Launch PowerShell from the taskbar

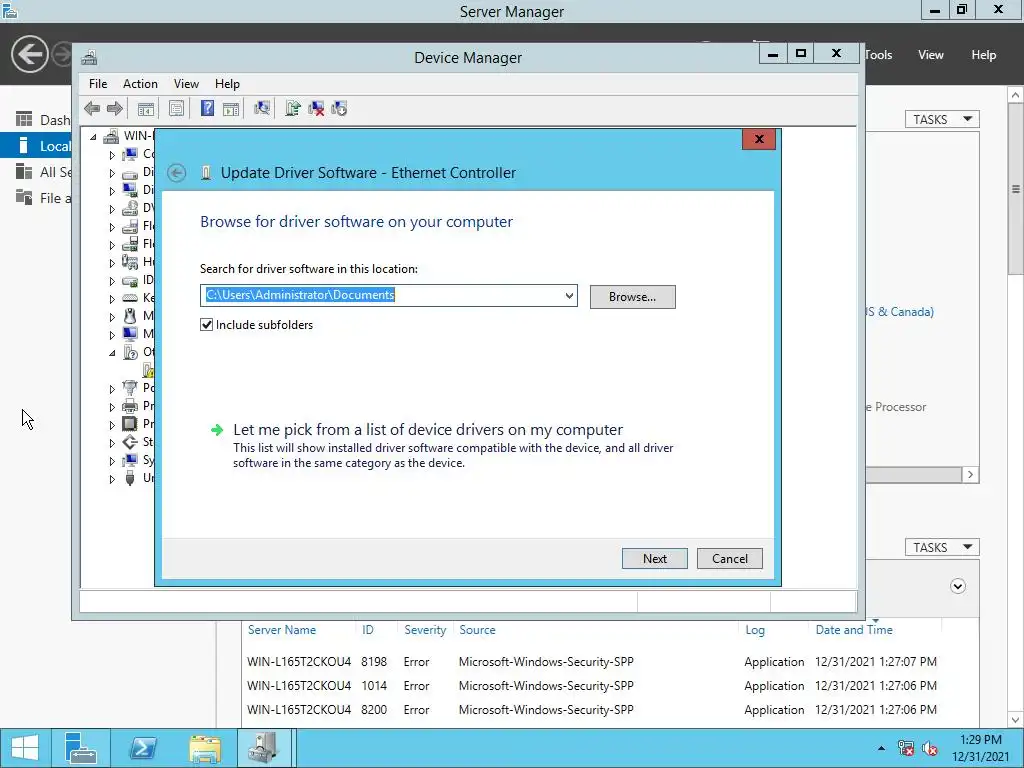[142, 748]
